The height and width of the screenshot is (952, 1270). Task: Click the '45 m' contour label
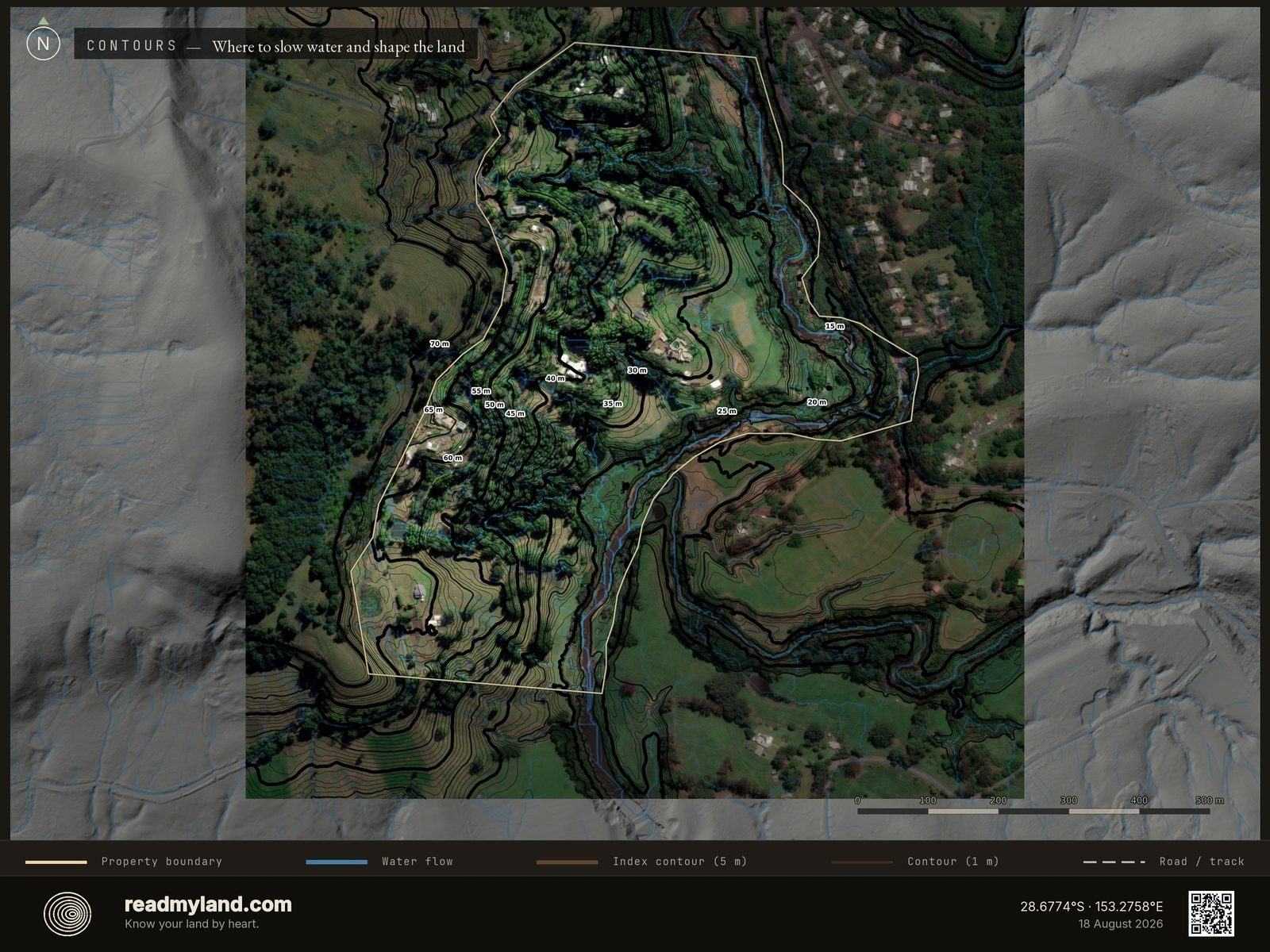click(x=515, y=413)
